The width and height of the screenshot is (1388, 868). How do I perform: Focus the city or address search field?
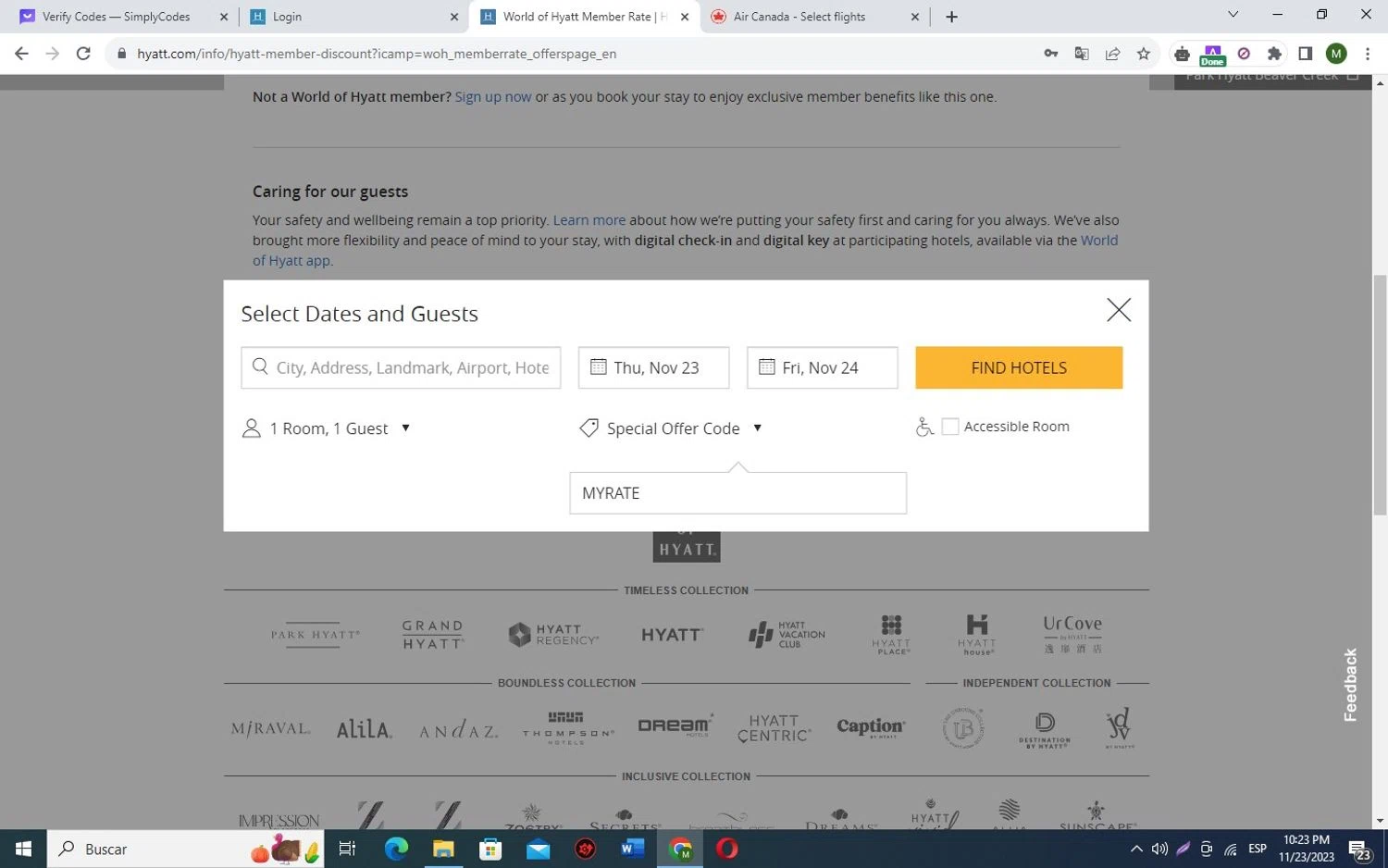(x=401, y=367)
